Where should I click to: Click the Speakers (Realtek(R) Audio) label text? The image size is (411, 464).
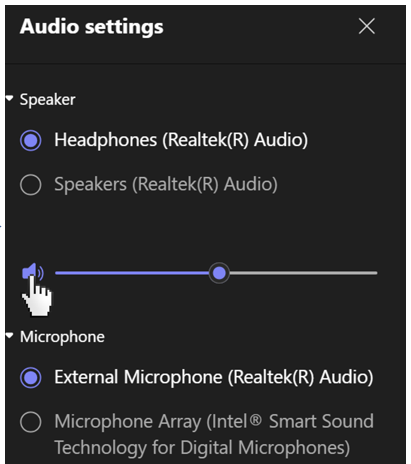point(166,184)
